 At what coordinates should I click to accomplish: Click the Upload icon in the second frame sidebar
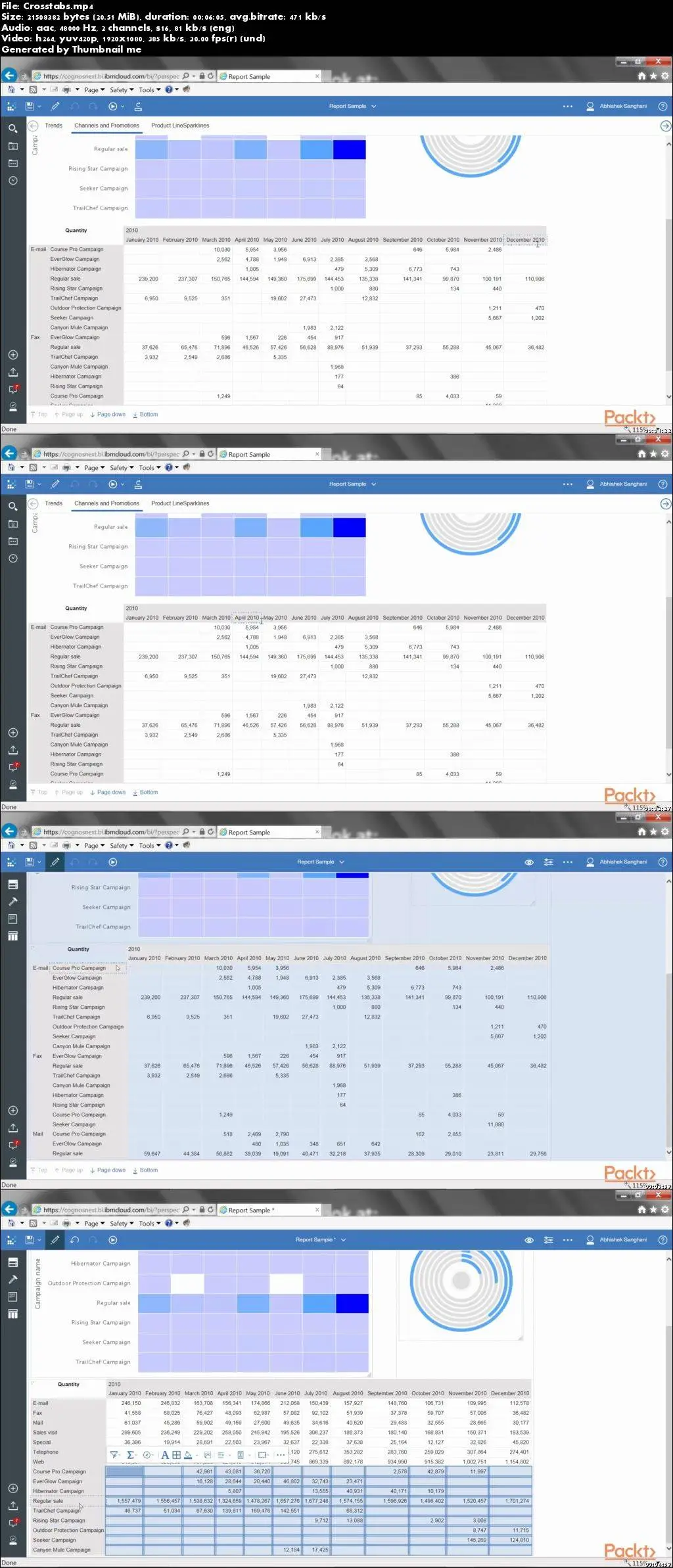coord(12,750)
